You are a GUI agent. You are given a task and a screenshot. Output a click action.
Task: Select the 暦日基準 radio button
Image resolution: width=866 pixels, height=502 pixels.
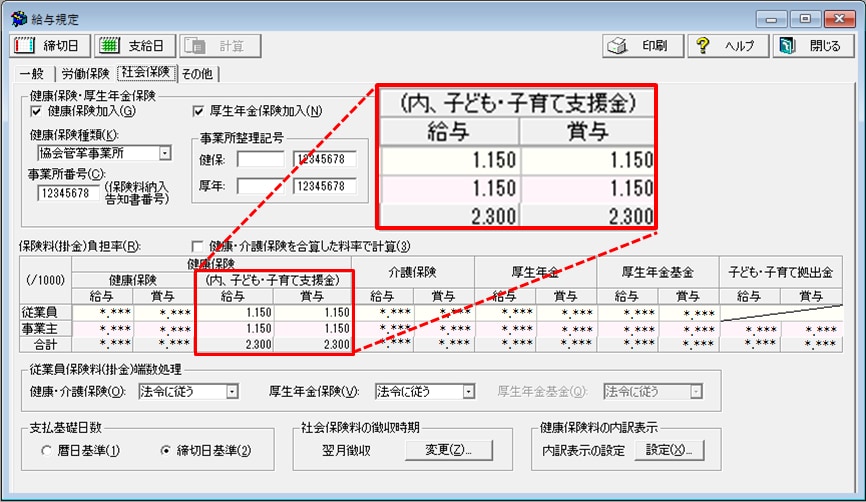coord(47,451)
